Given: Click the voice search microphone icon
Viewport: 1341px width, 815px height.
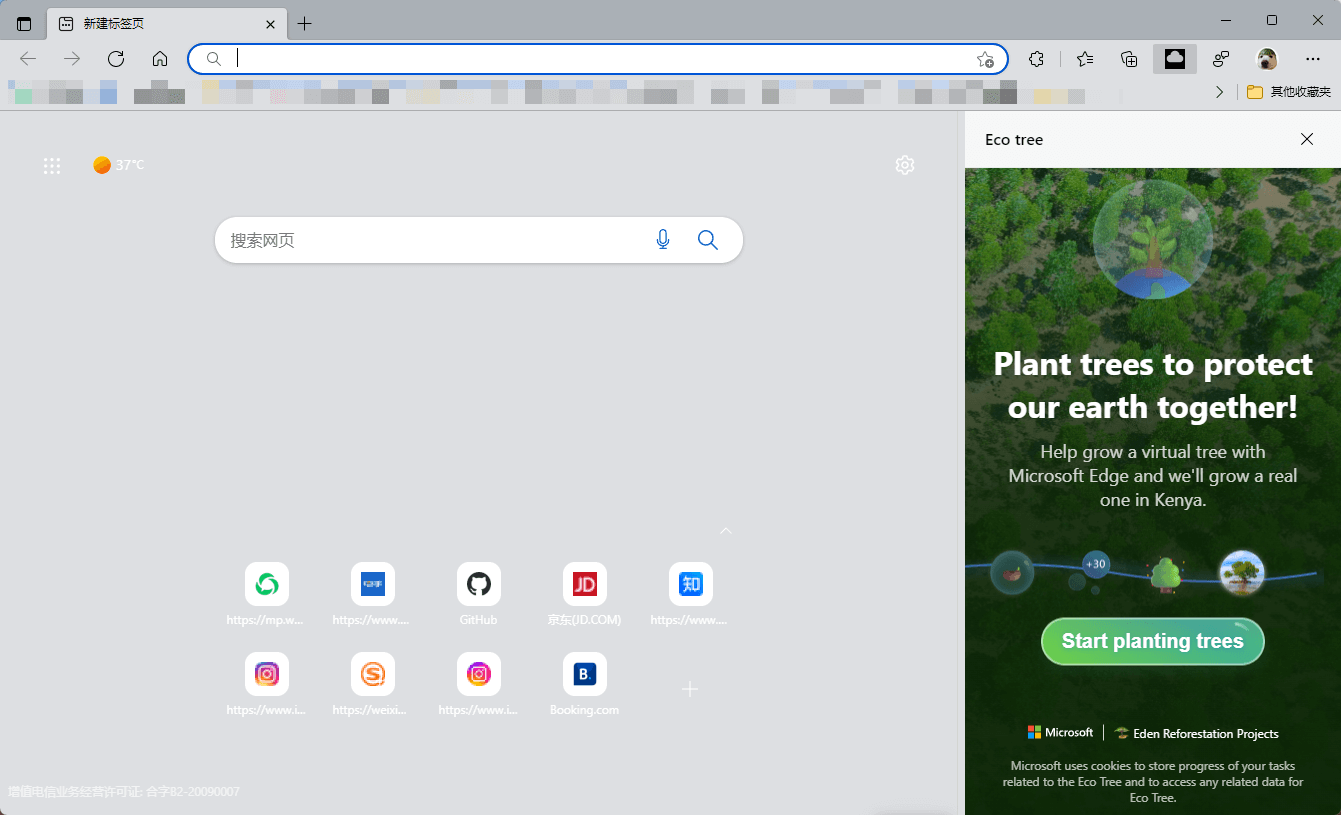Looking at the screenshot, I should coord(662,240).
